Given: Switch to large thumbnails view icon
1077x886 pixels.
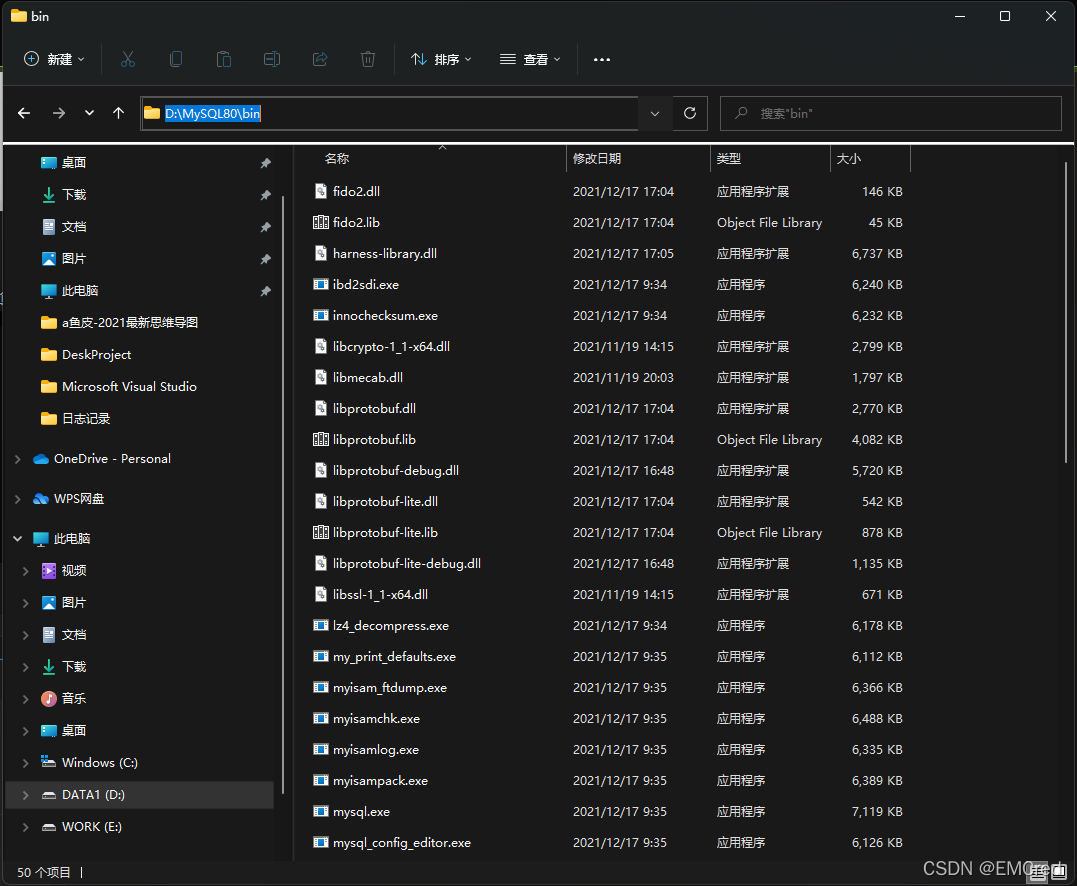Looking at the screenshot, I should point(1058,872).
